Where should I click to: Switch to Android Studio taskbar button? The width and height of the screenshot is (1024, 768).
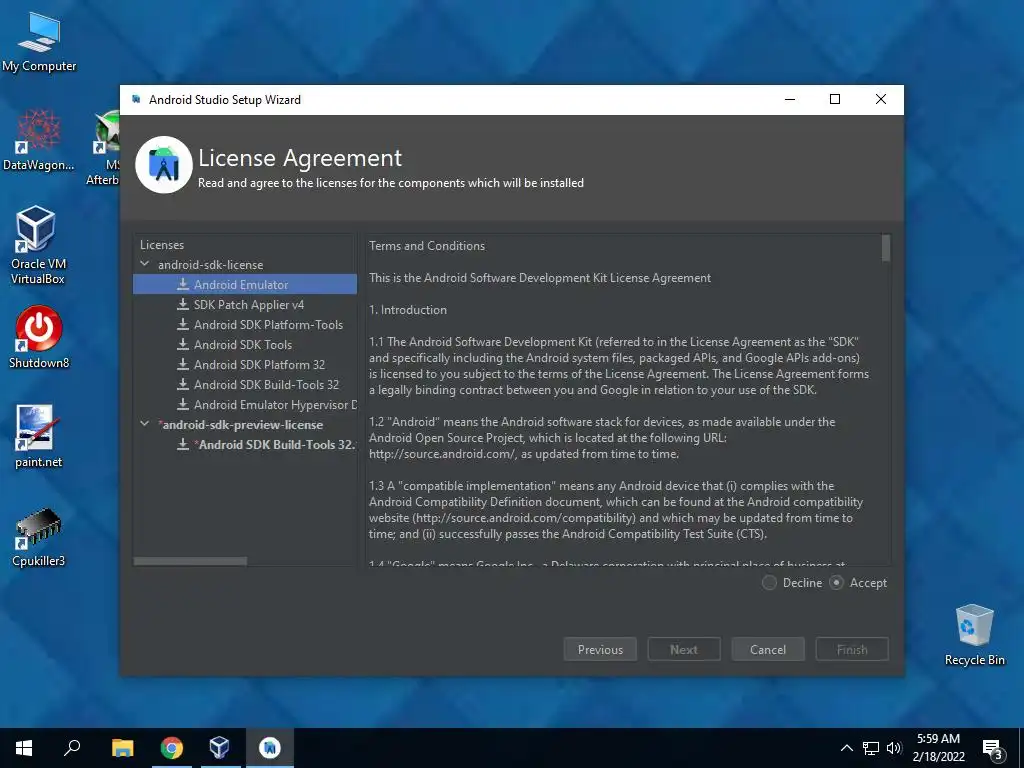click(270, 748)
